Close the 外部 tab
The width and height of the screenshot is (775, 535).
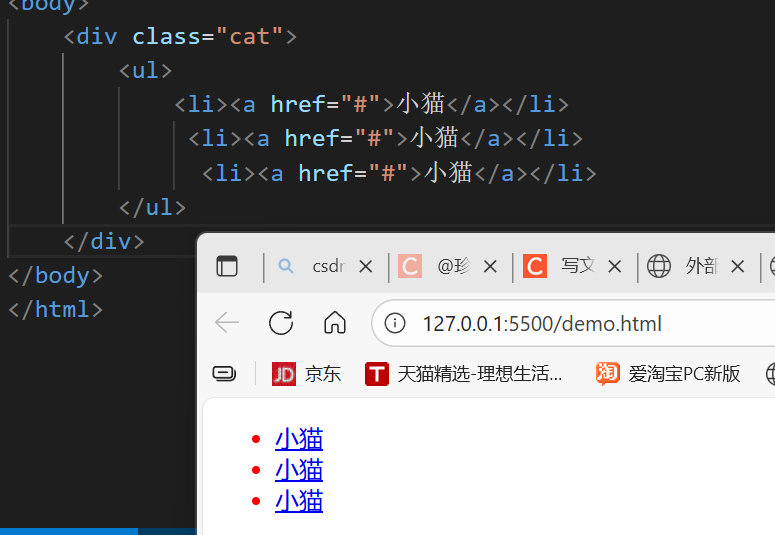point(738,267)
